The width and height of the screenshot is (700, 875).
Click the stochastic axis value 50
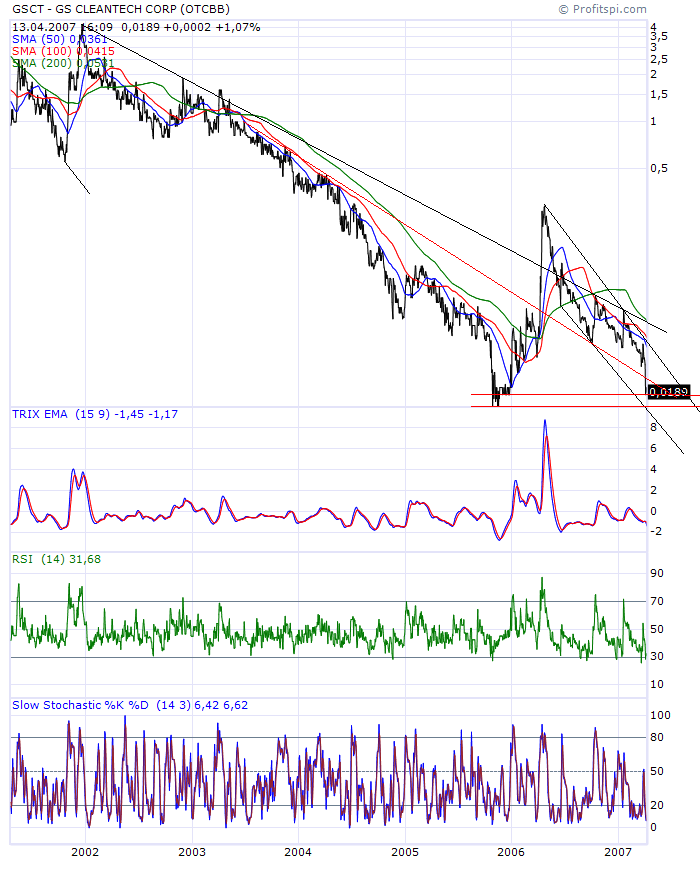657,771
